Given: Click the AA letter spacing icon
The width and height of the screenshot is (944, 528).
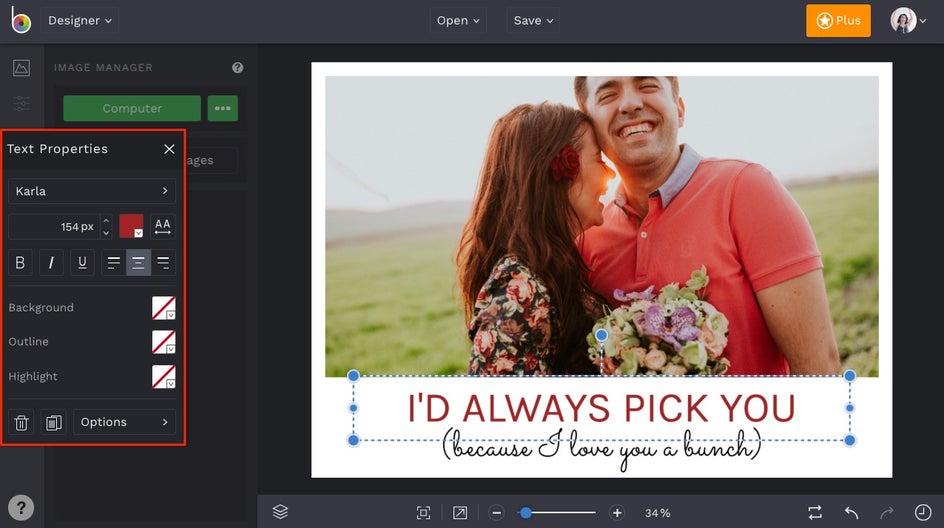Looking at the screenshot, I should click(163, 226).
